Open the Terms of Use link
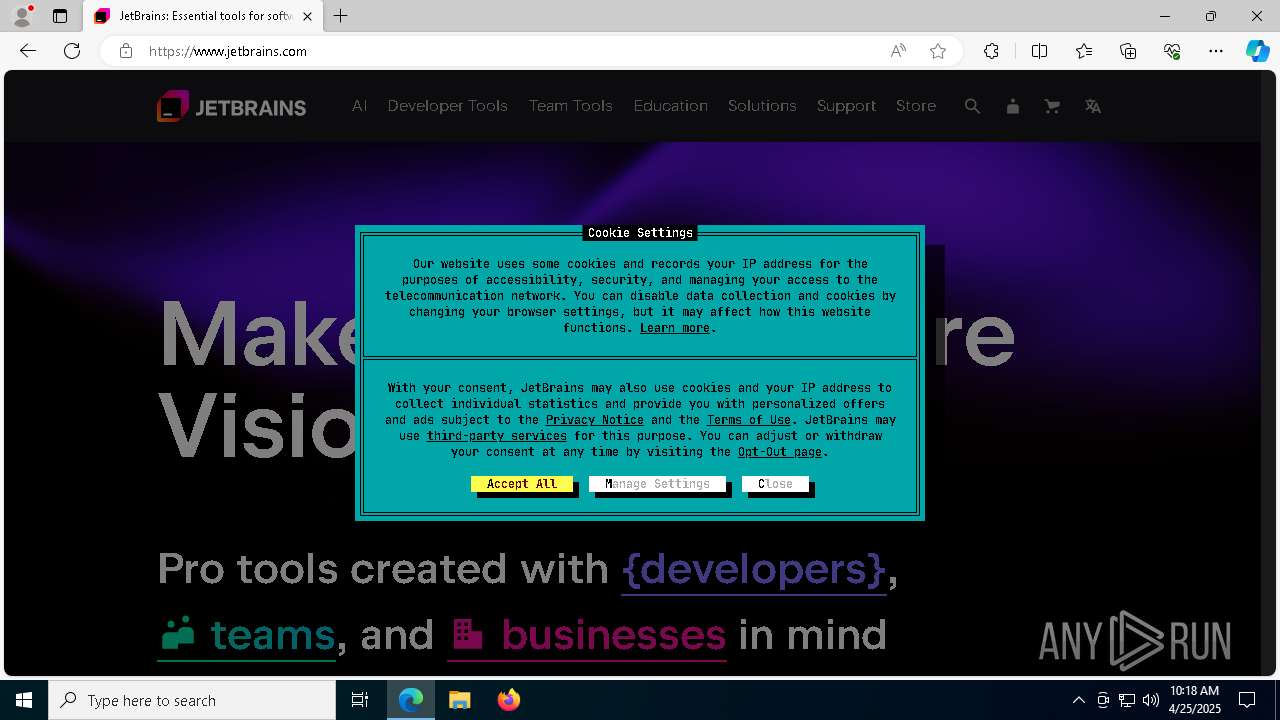 (x=749, y=420)
